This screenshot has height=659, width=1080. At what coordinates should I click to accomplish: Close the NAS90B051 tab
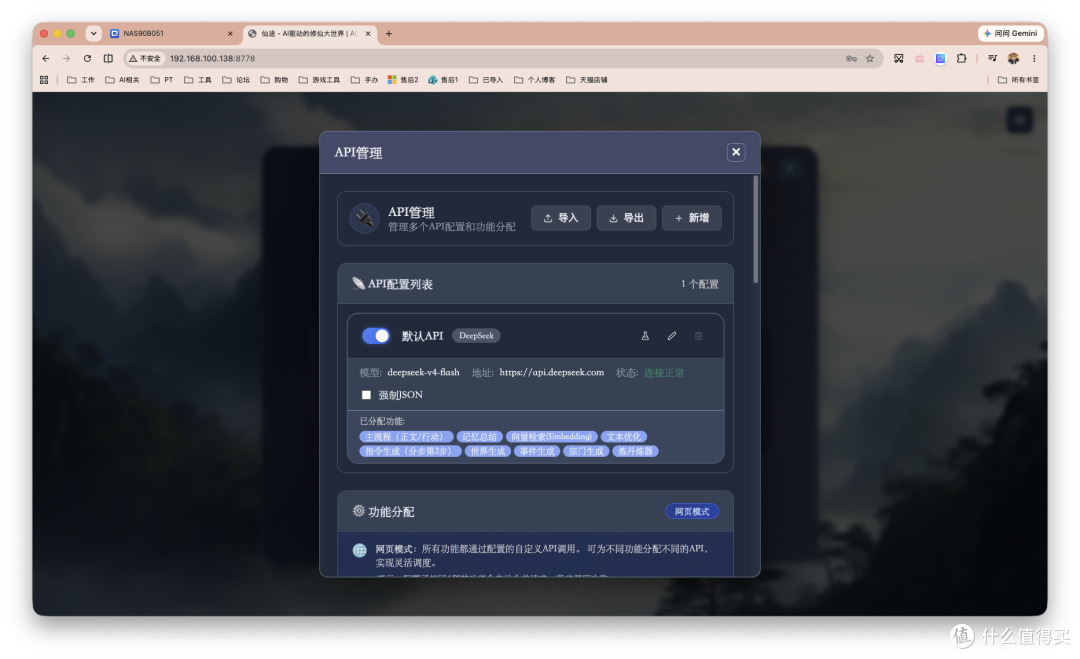coord(230,33)
